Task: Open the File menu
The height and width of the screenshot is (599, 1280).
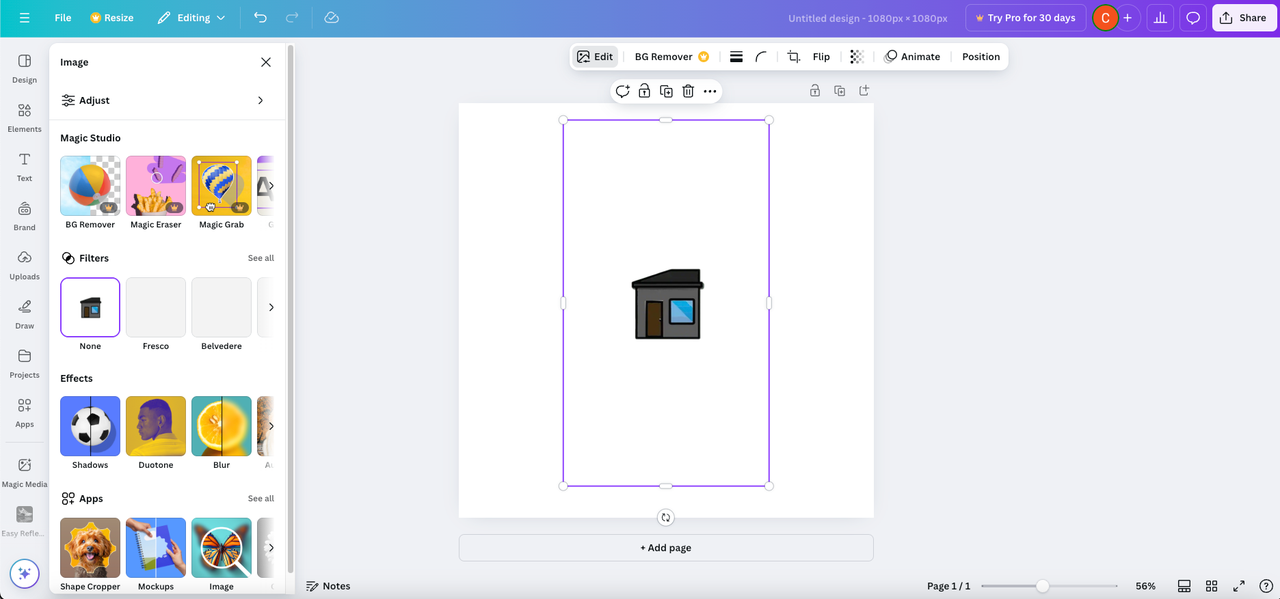Action: (63, 18)
